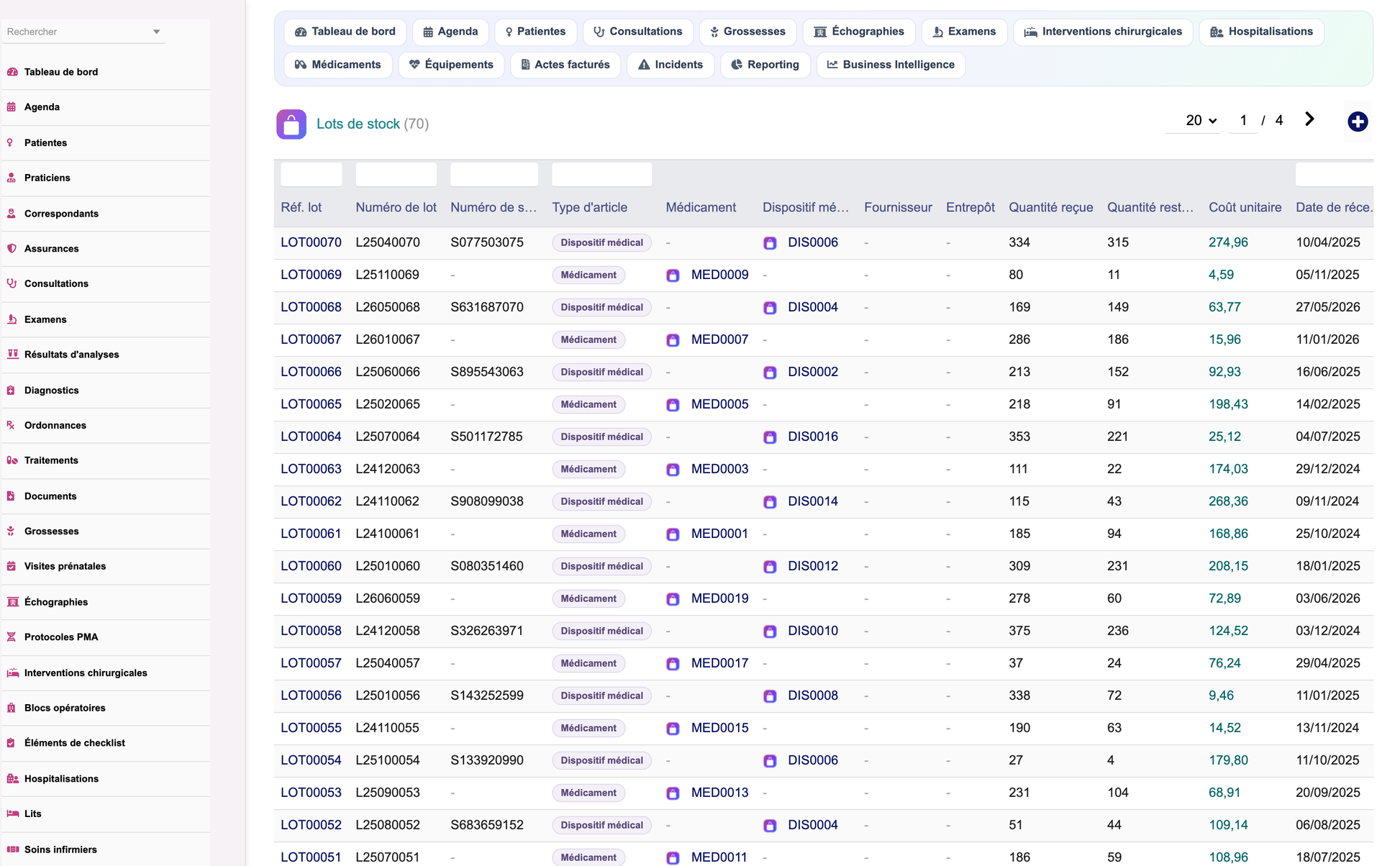1400x866 pixels.
Task: Click the icon beside DIS0006 in LOT00070 row
Action: coord(770,243)
